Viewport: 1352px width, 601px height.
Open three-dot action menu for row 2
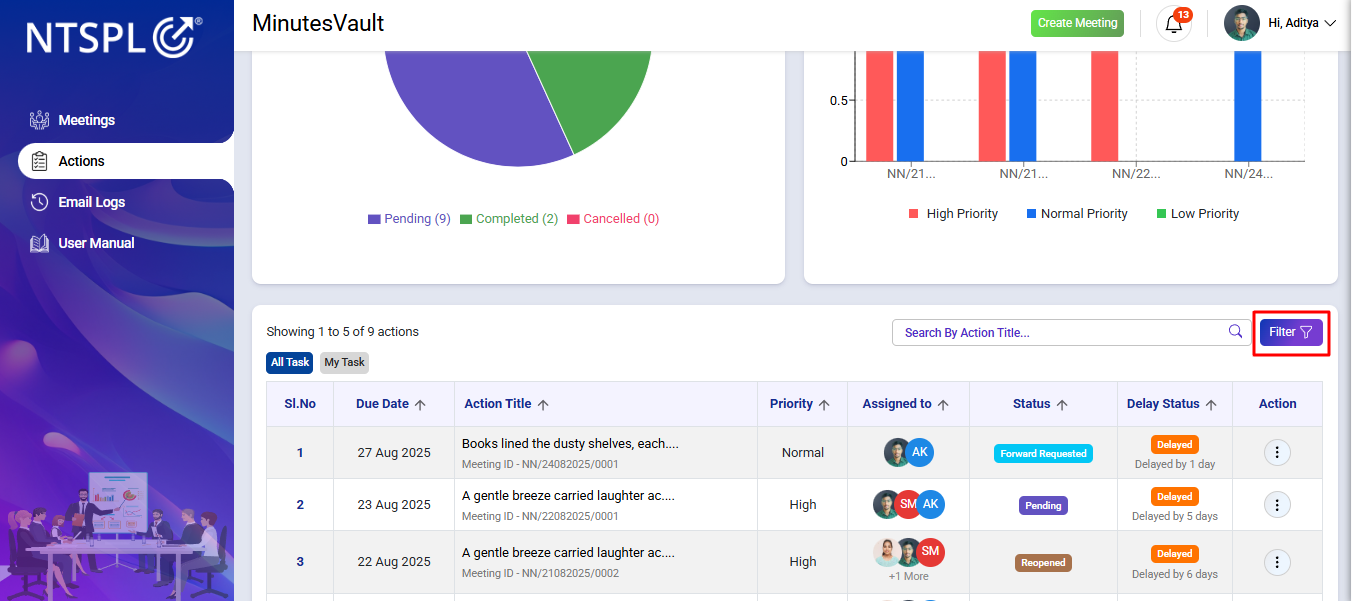point(1277,505)
